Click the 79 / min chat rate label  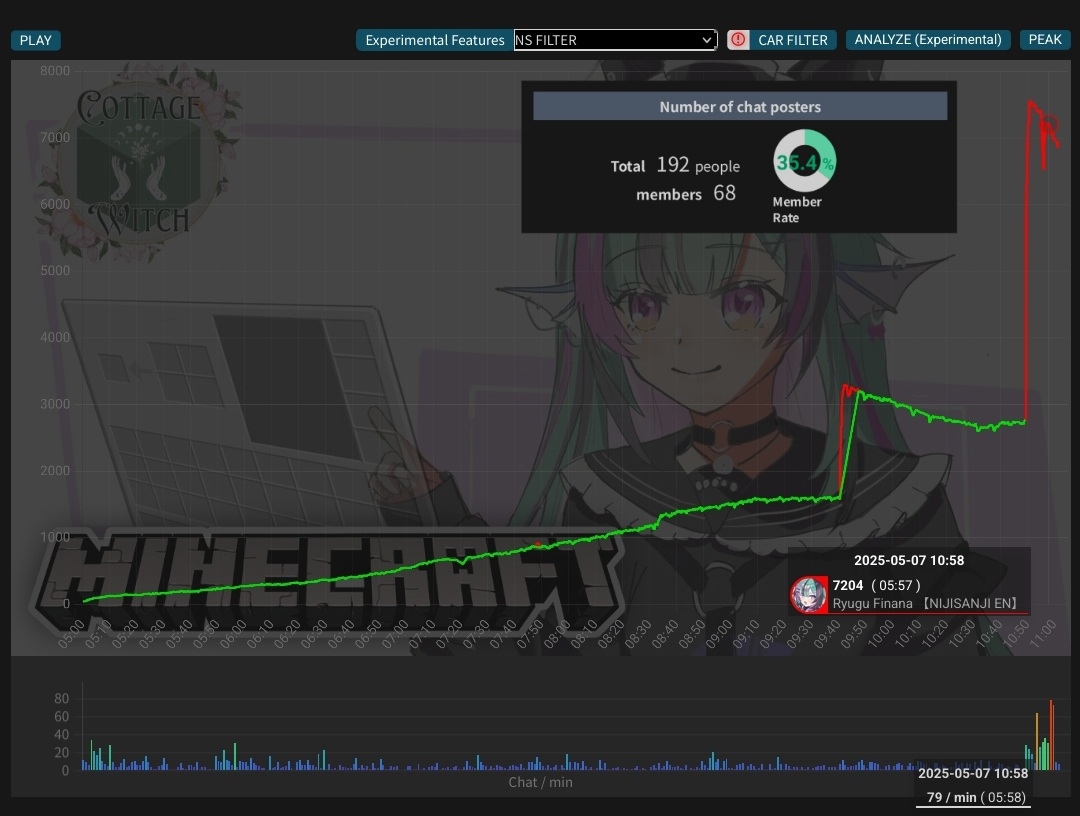click(976, 797)
